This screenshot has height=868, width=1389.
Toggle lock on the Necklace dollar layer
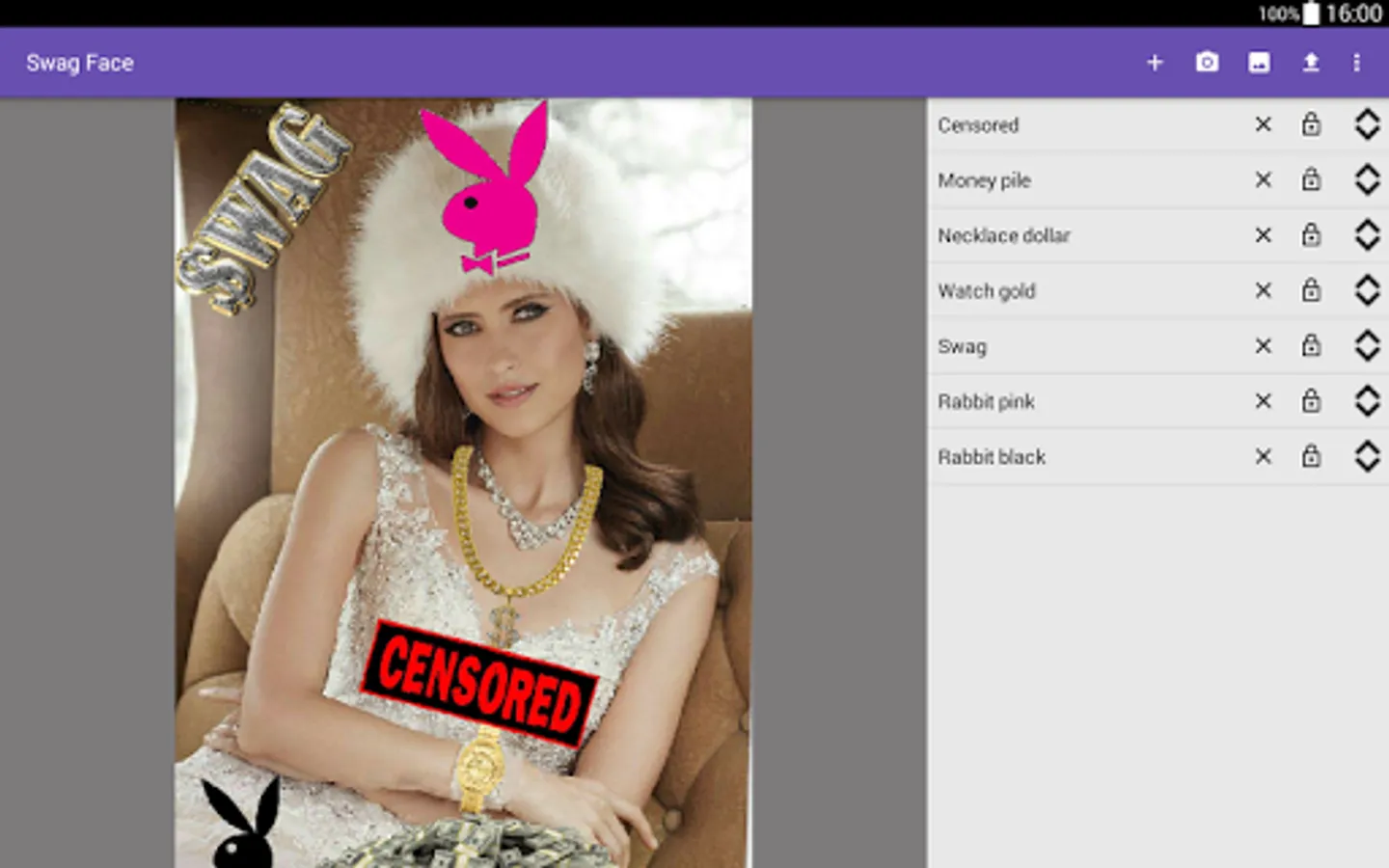click(1311, 234)
